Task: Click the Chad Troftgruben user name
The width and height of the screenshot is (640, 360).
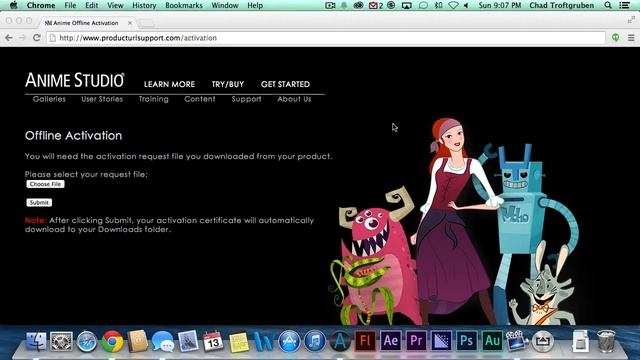Action: click(562, 5)
